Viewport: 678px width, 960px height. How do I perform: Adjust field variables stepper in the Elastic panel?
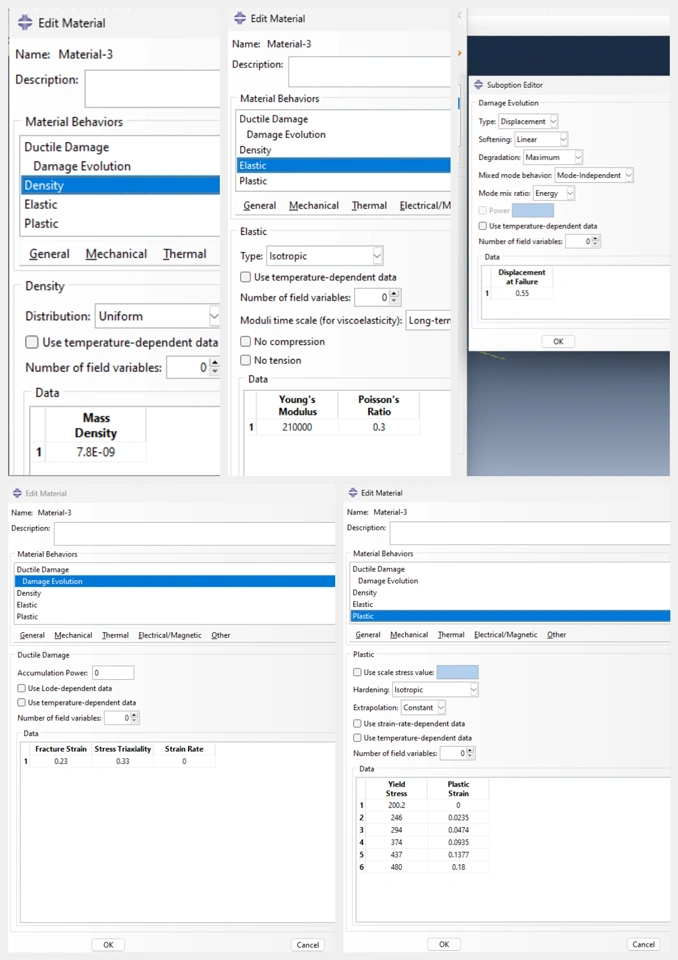[394, 298]
